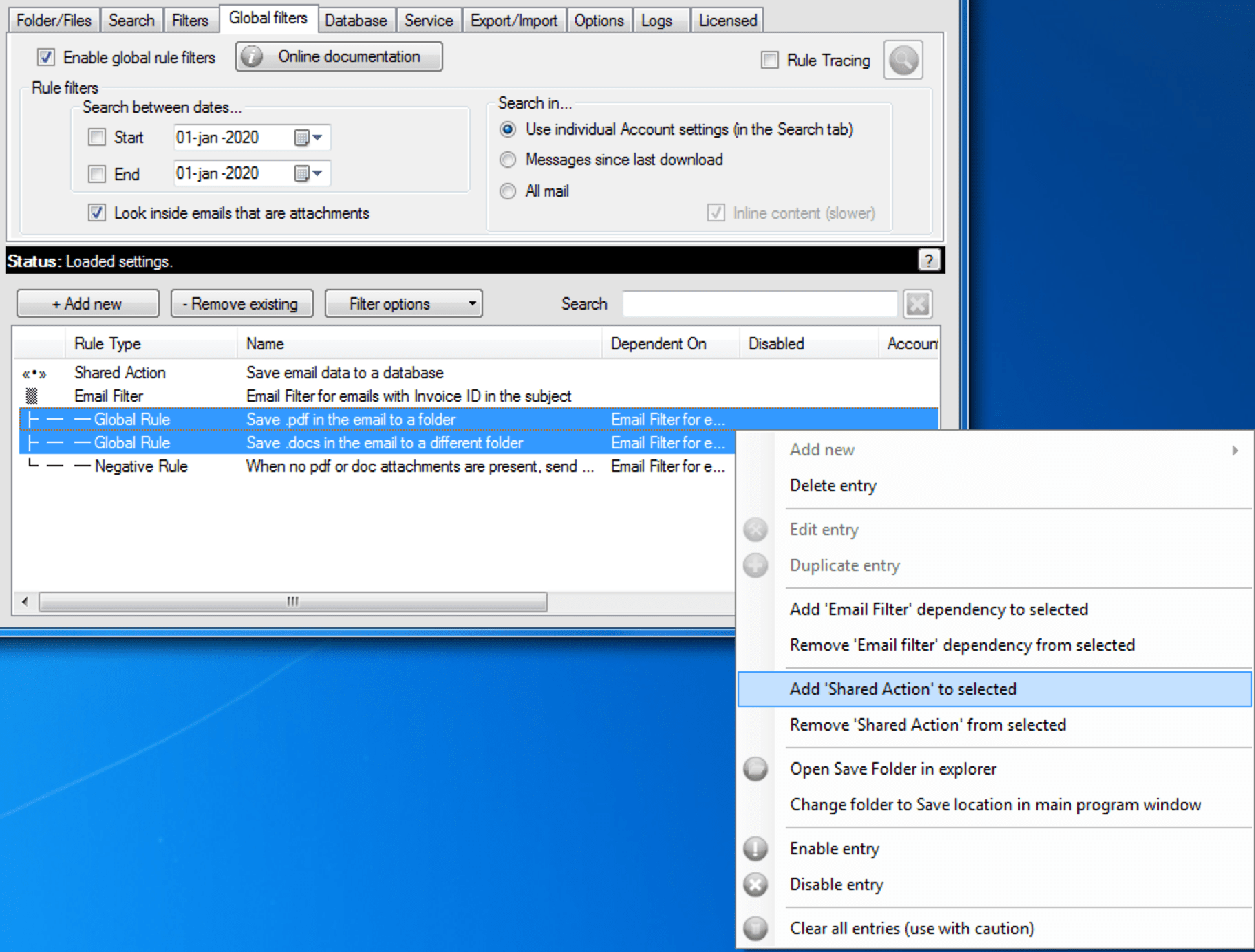This screenshot has height=952, width=1255.
Task: Click the Disable entry icon
Action: coord(755,885)
